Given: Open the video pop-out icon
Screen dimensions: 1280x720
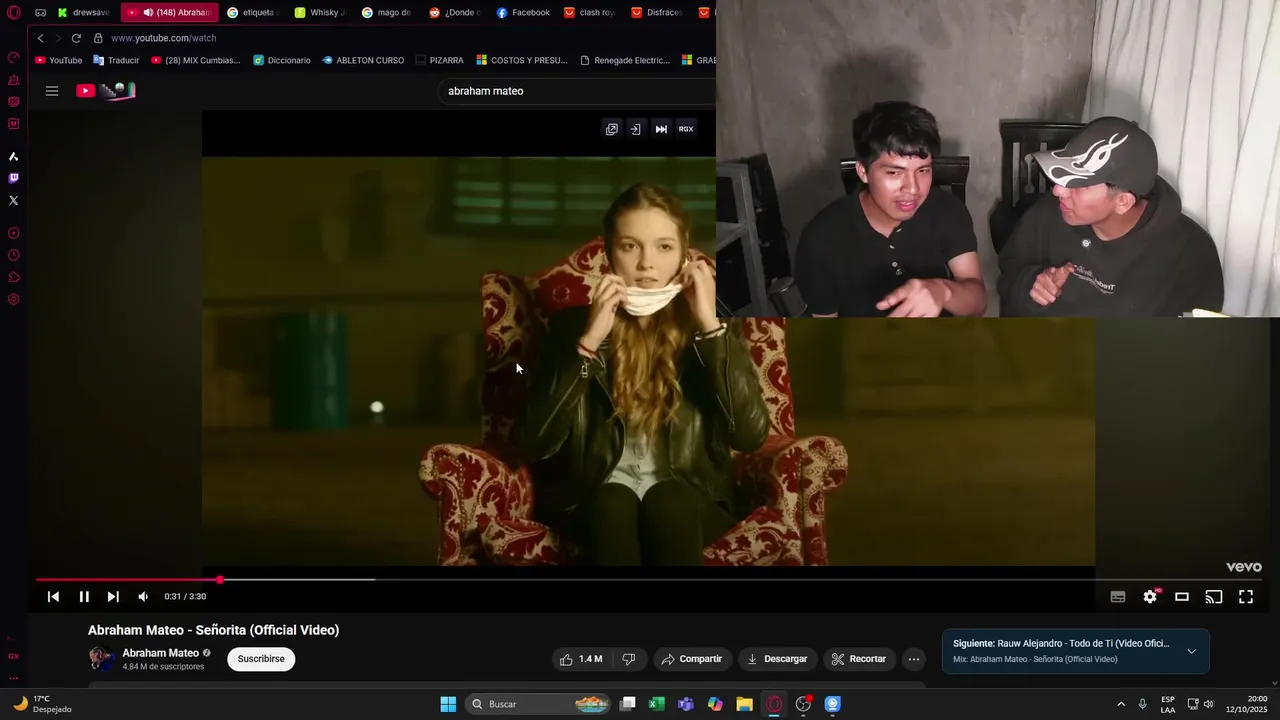Looking at the screenshot, I should [612, 129].
